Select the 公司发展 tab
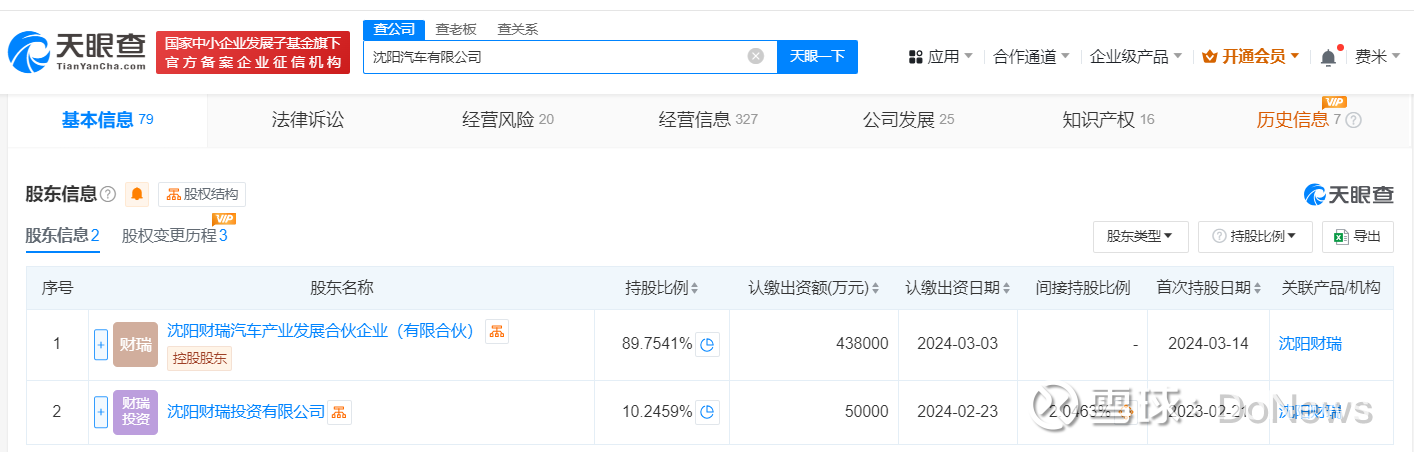 pyautogui.click(x=908, y=120)
